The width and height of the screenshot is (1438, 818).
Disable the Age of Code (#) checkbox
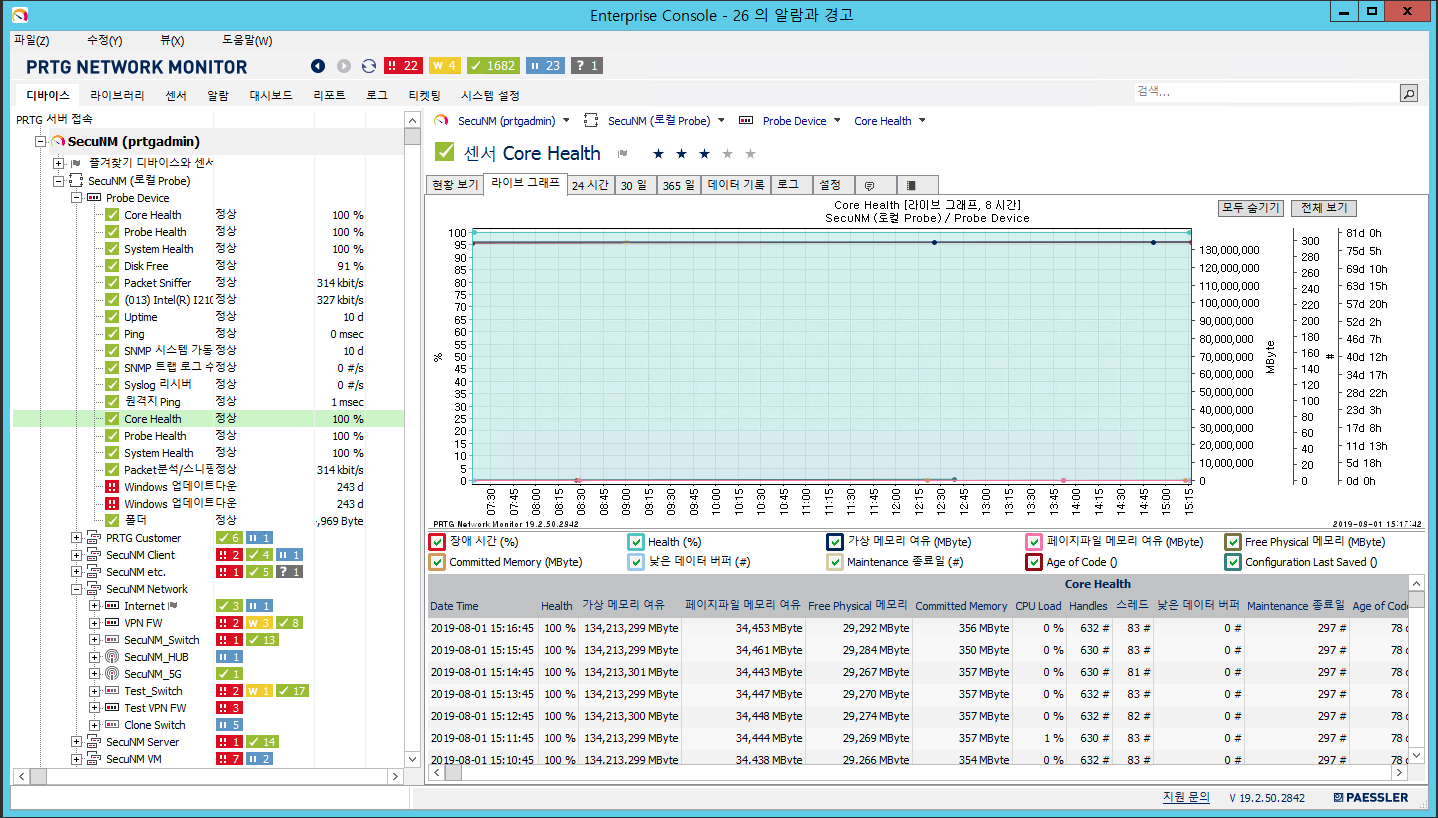point(1033,562)
